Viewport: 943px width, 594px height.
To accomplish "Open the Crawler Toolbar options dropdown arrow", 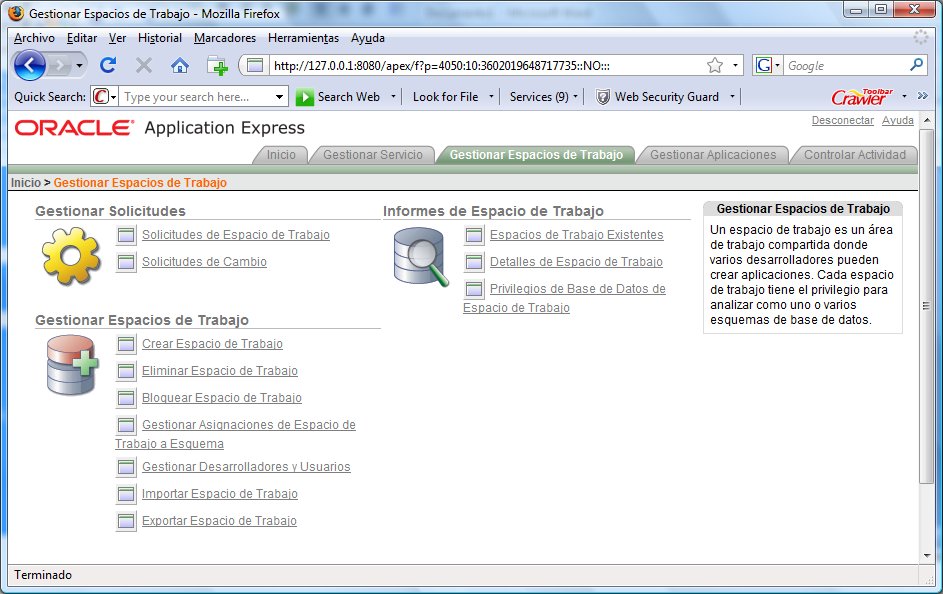I will pyautogui.click(x=904, y=96).
